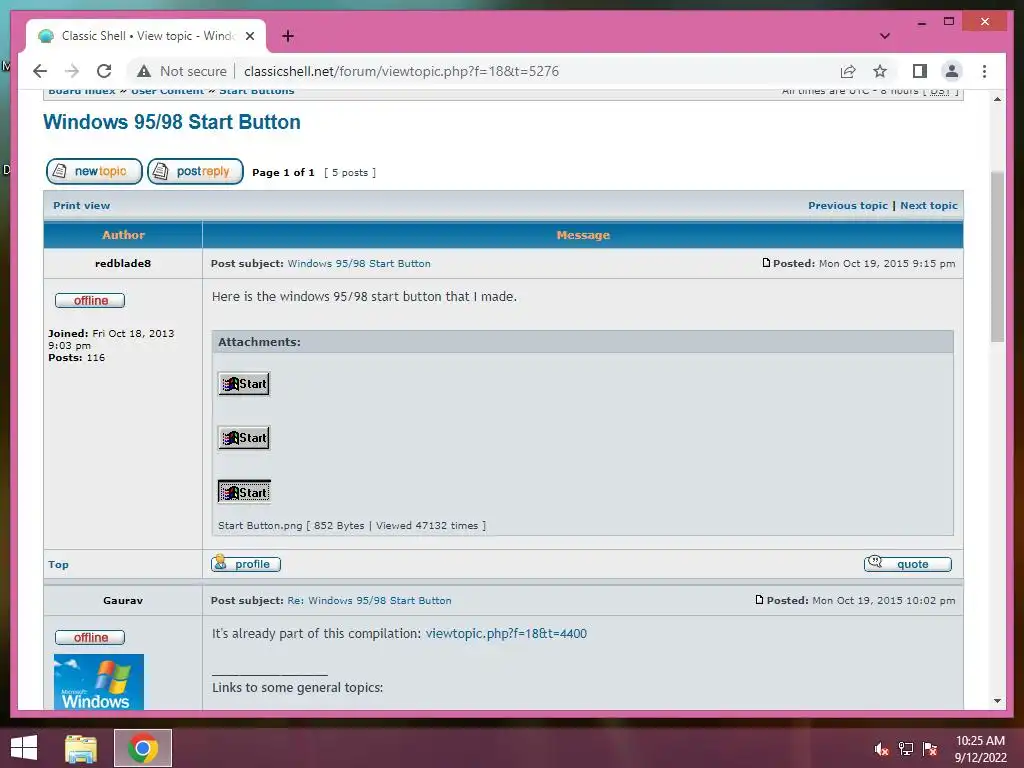Open the viewtopic.php?f=18&t=4400 link

506,633
